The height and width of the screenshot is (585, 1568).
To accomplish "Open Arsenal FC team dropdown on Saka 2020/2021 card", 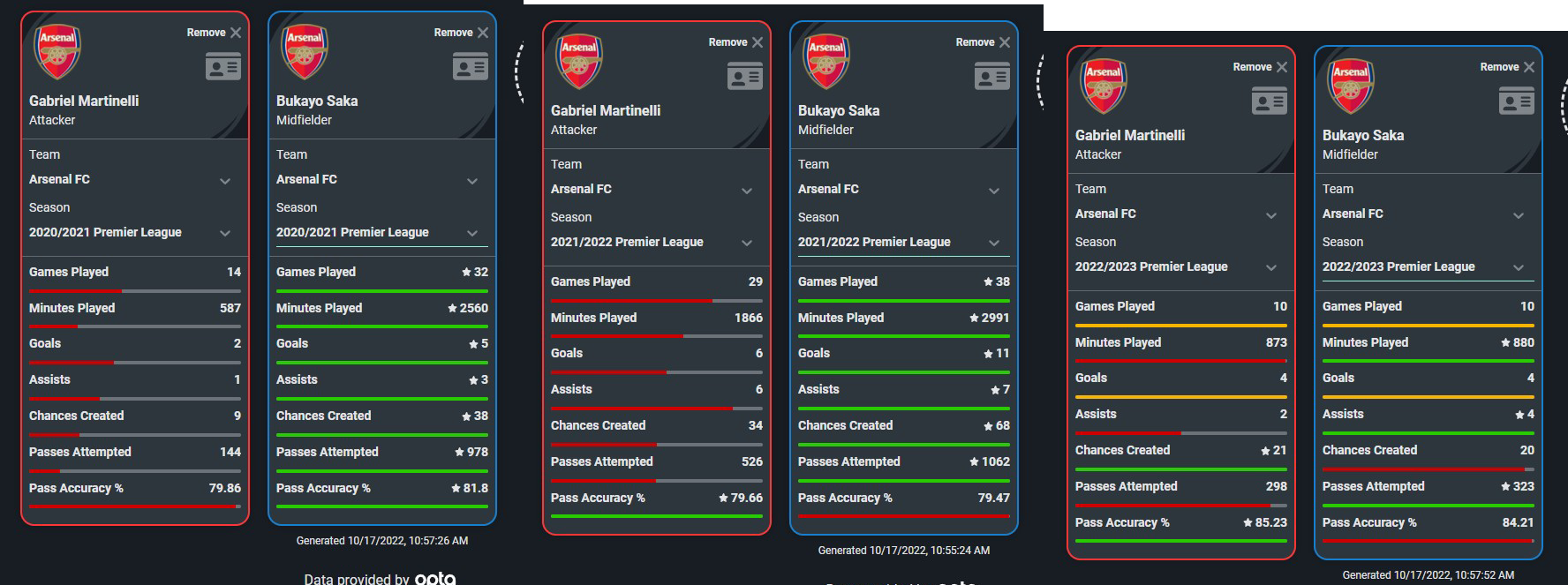I will point(381,179).
